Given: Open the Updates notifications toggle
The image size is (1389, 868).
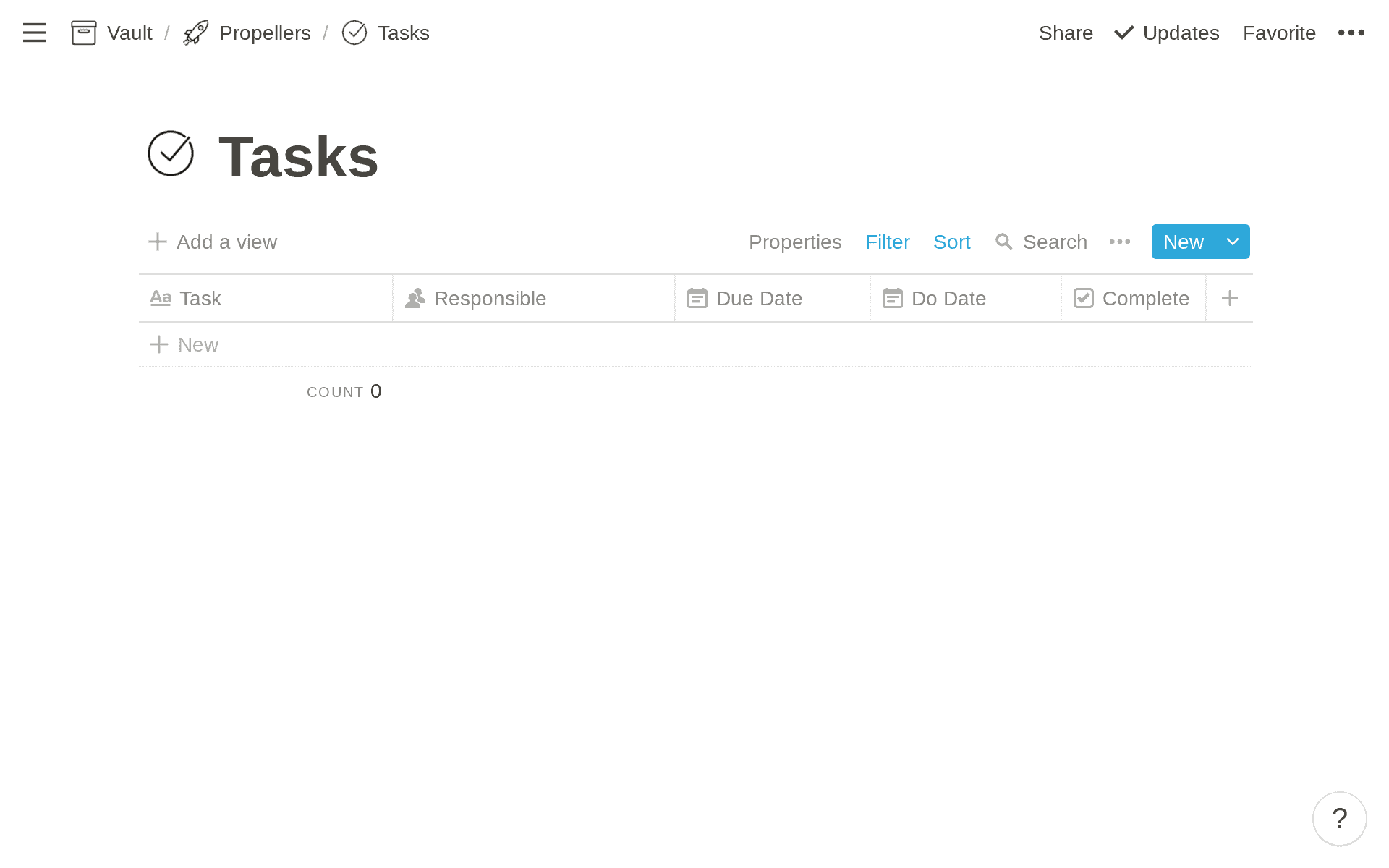Looking at the screenshot, I should [x=1165, y=33].
